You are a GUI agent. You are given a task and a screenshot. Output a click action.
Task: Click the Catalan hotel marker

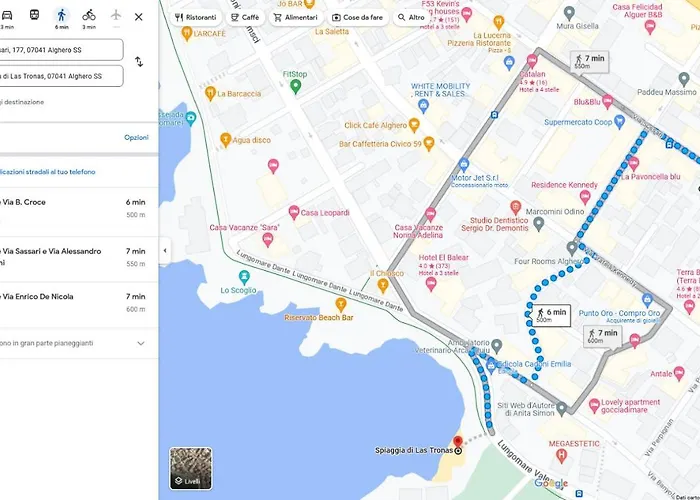click(532, 61)
